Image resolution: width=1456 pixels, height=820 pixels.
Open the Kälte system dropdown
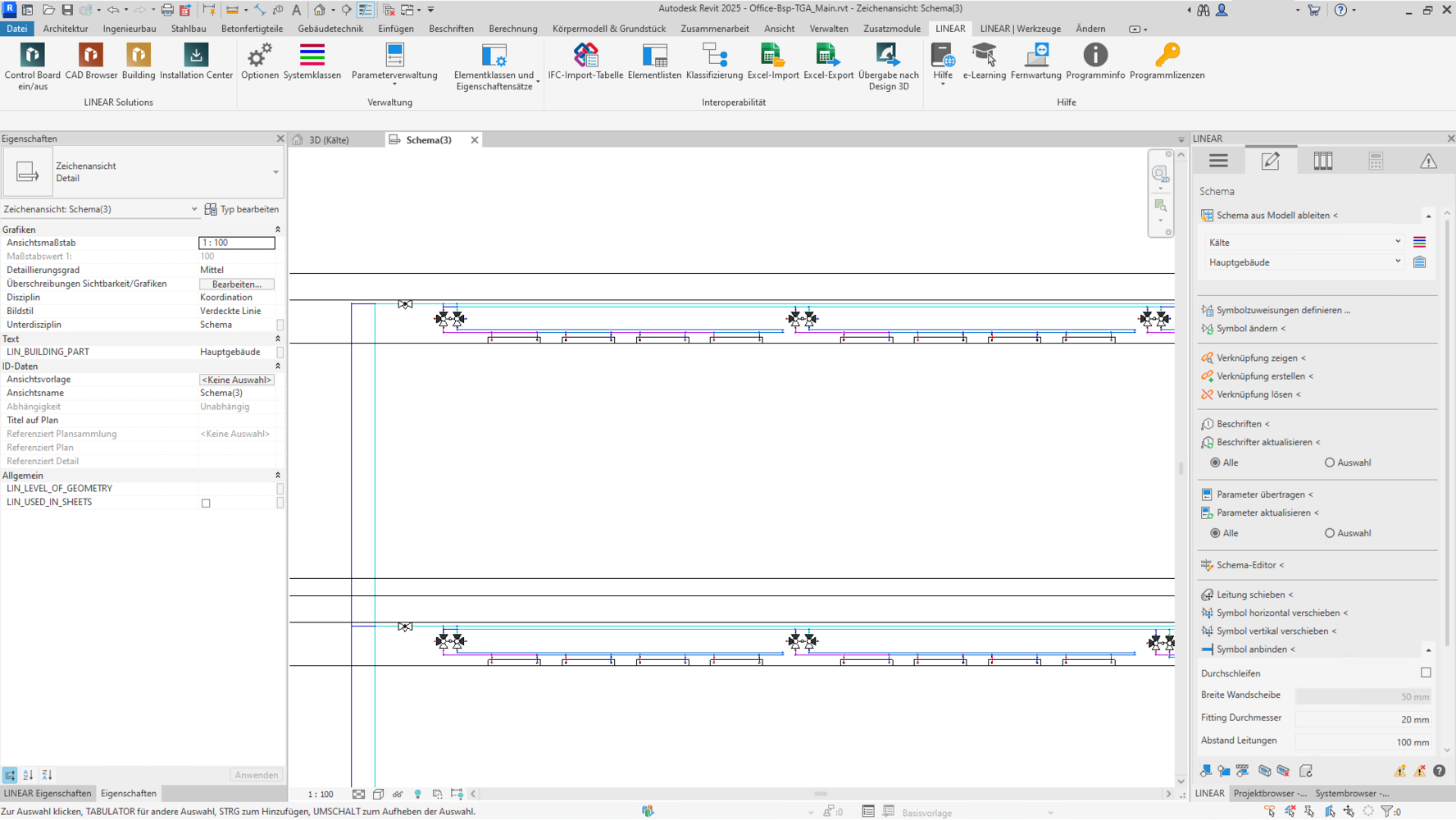(x=1304, y=243)
